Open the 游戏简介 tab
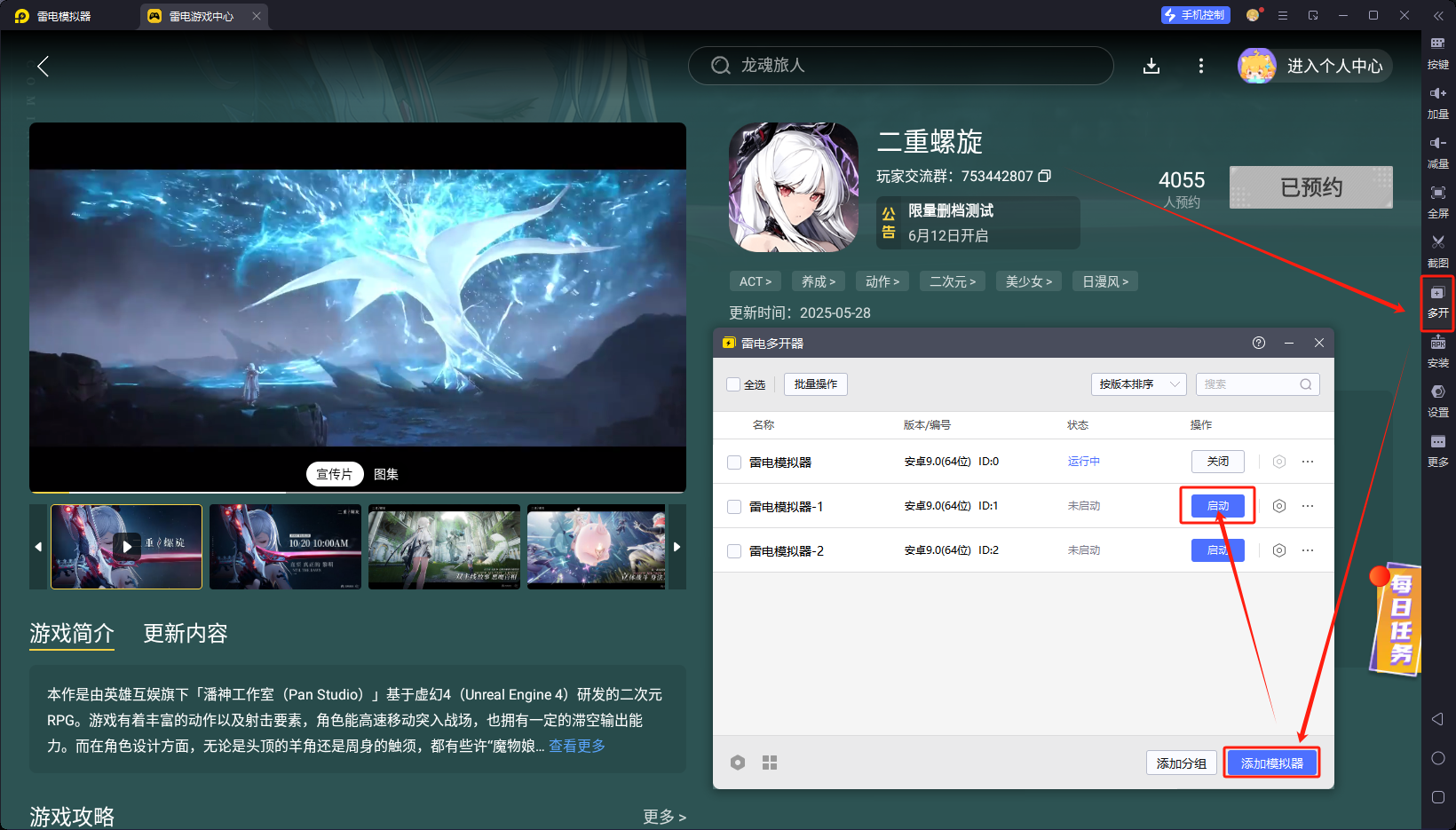Screen dimensions: 1456x830 pyautogui.click(x=72, y=633)
